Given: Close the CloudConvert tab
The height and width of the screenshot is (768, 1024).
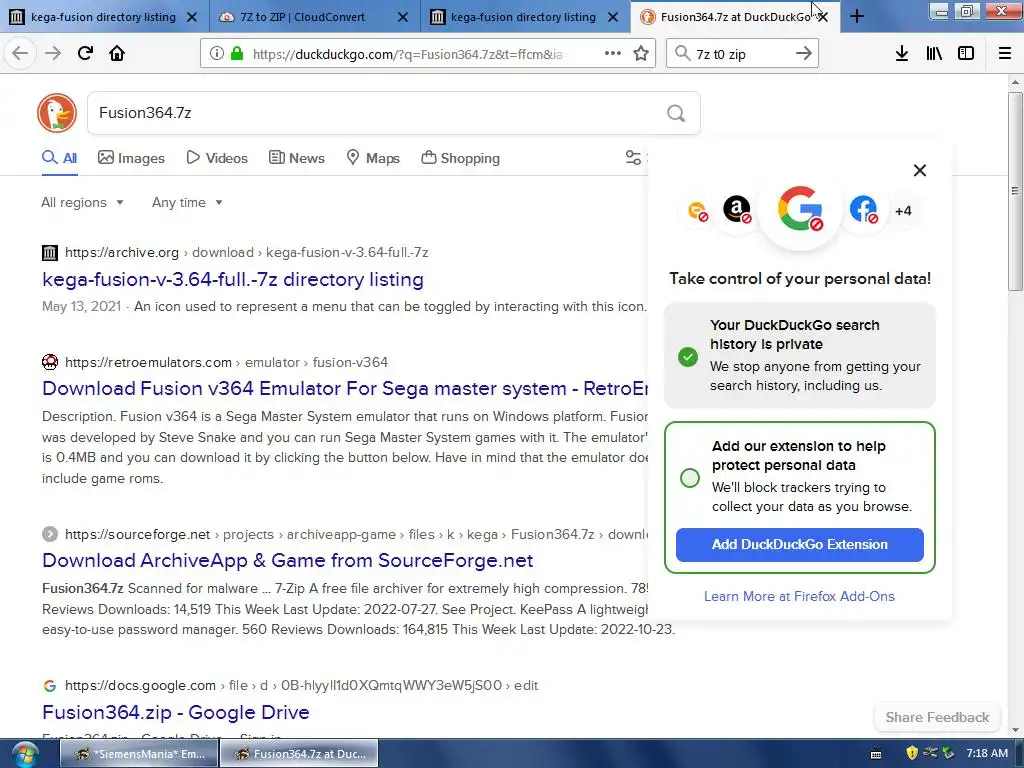Looking at the screenshot, I should point(403,17).
